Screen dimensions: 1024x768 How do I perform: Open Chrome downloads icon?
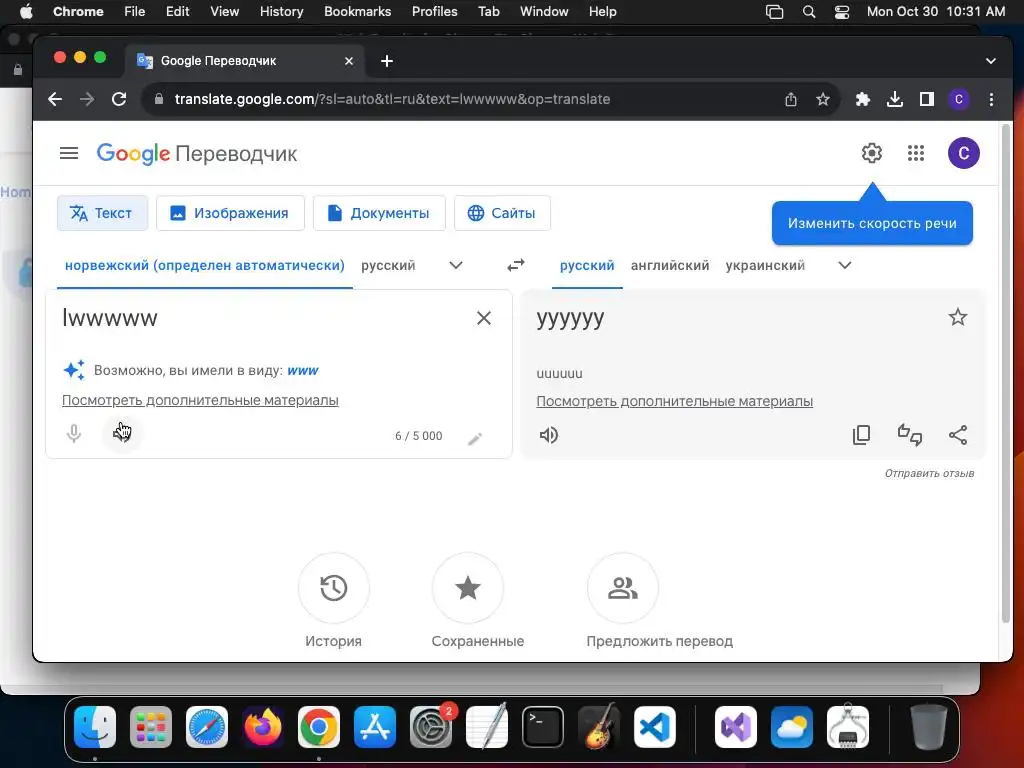(x=895, y=99)
